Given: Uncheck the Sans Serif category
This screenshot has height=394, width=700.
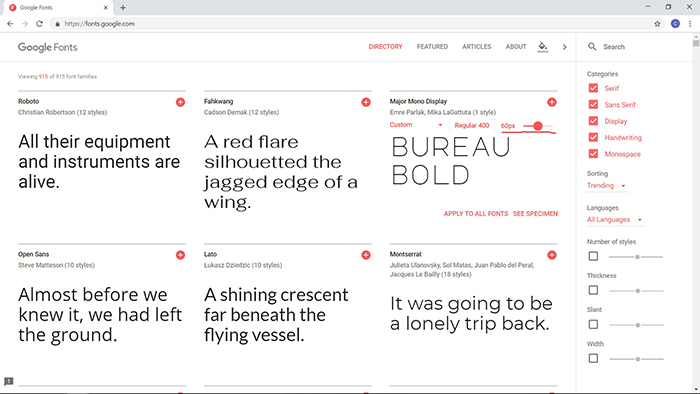Looking at the screenshot, I should 593,104.
